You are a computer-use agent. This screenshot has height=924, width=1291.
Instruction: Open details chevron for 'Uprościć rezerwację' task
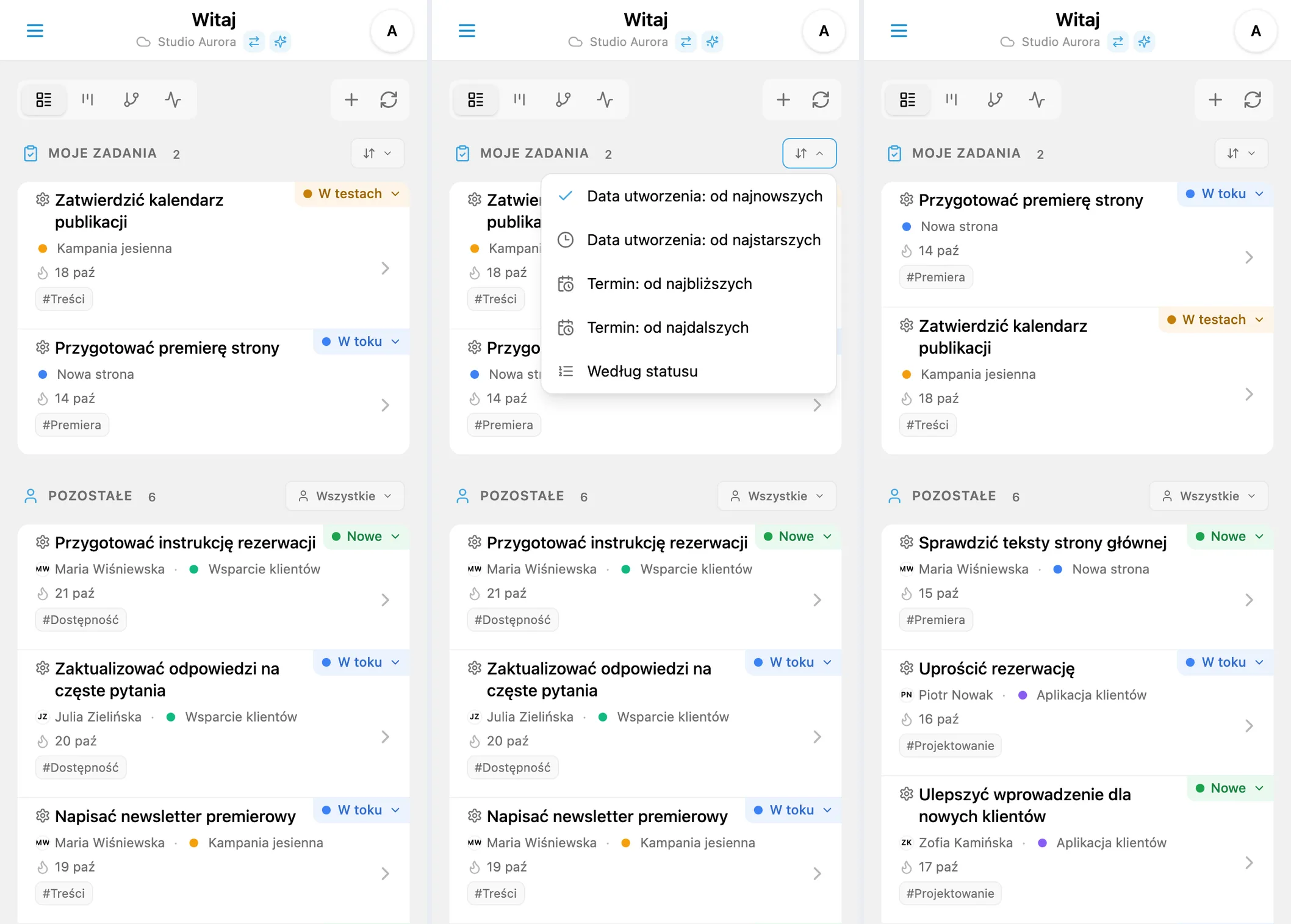click(1249, 726)
